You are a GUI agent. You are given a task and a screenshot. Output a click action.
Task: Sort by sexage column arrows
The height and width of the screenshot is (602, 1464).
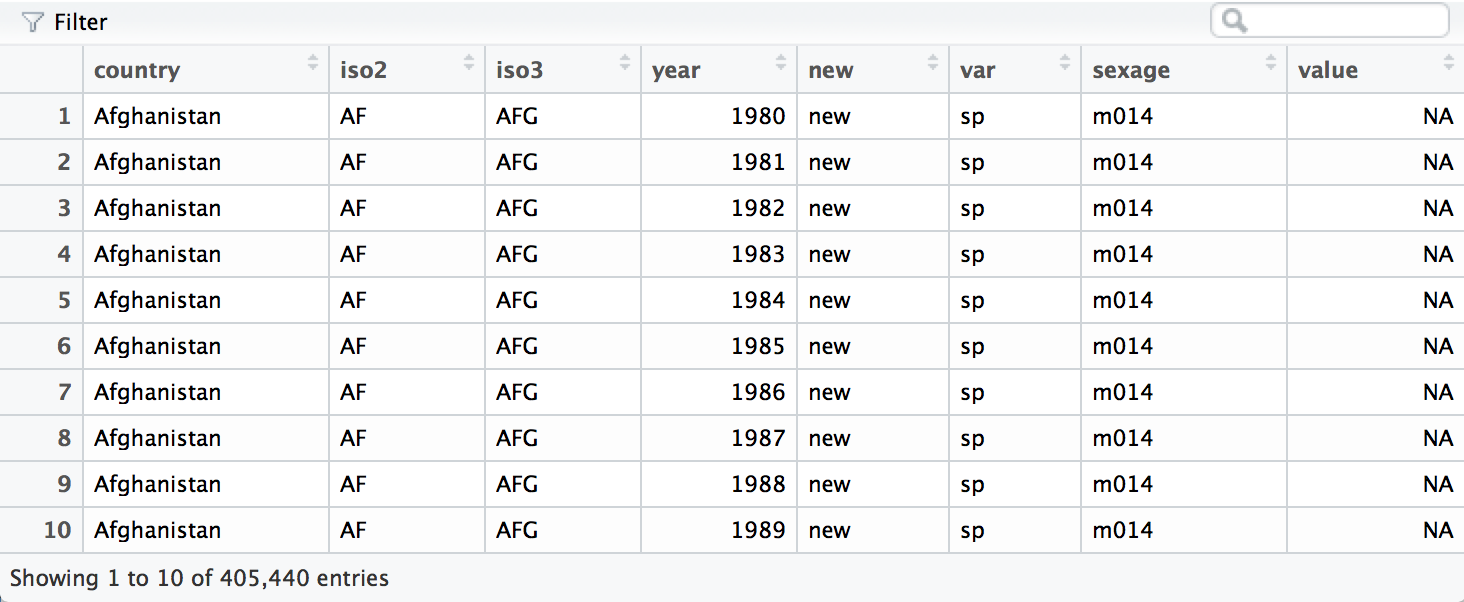tap(1272, 63)
